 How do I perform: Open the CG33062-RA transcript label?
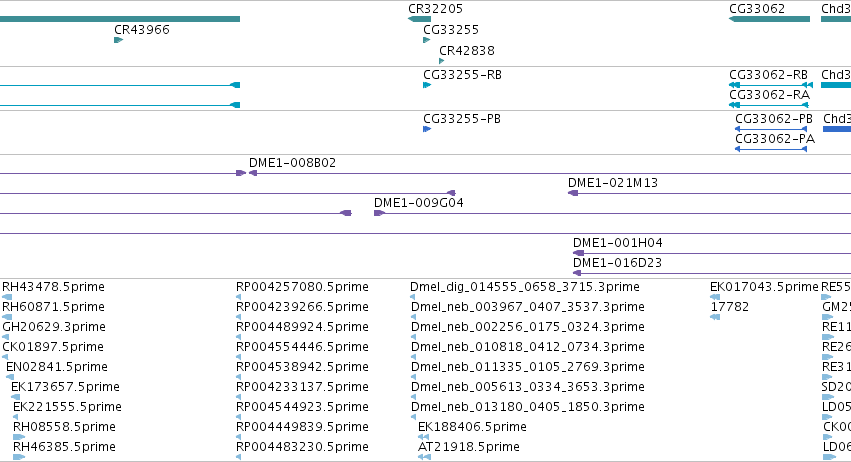(769, 95)
